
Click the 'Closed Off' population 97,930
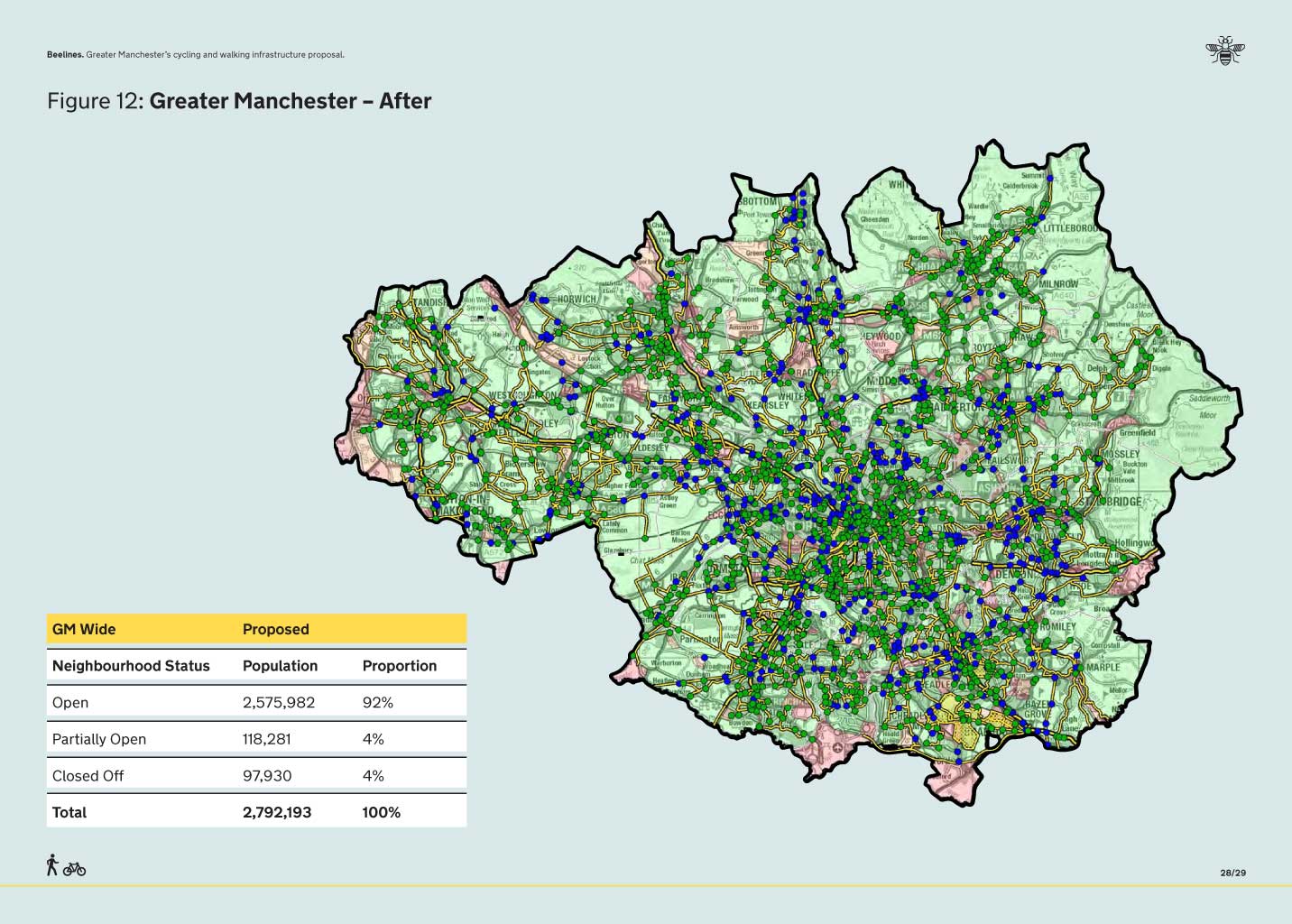267,775
